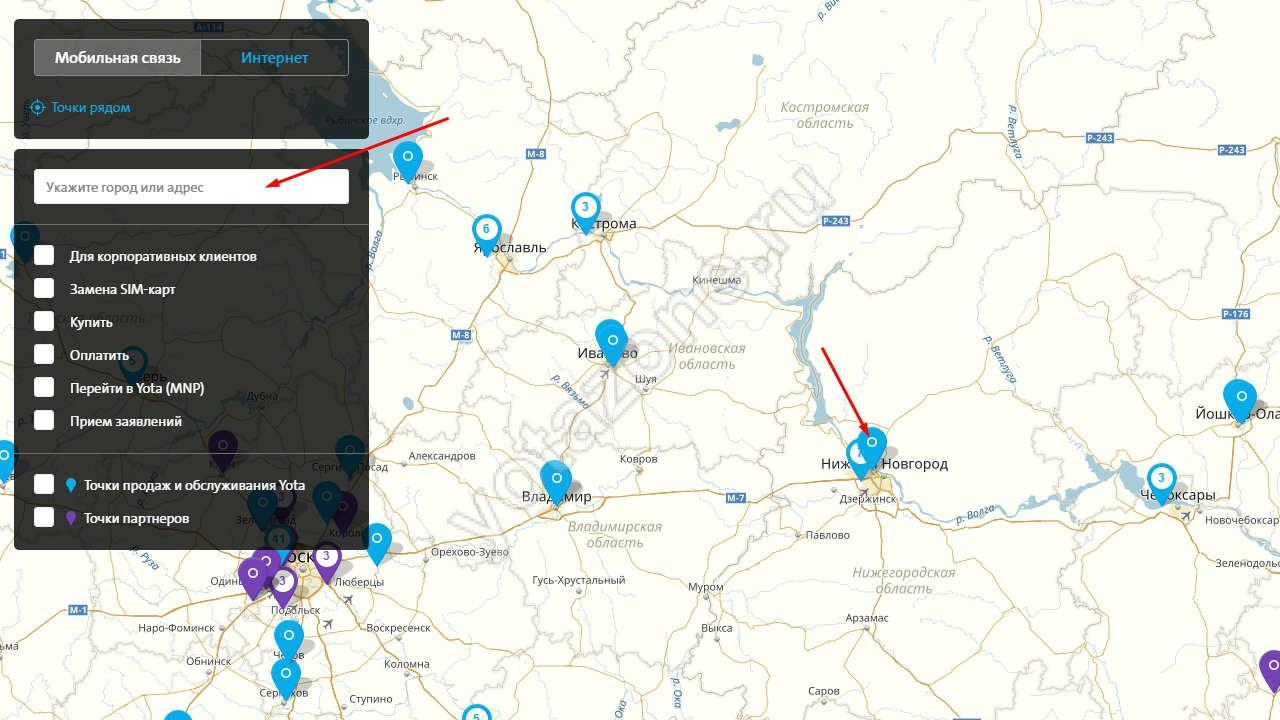Select the blue pin at Нижний Новгород
1280x720 pixels.
click(x=872, y=447)
